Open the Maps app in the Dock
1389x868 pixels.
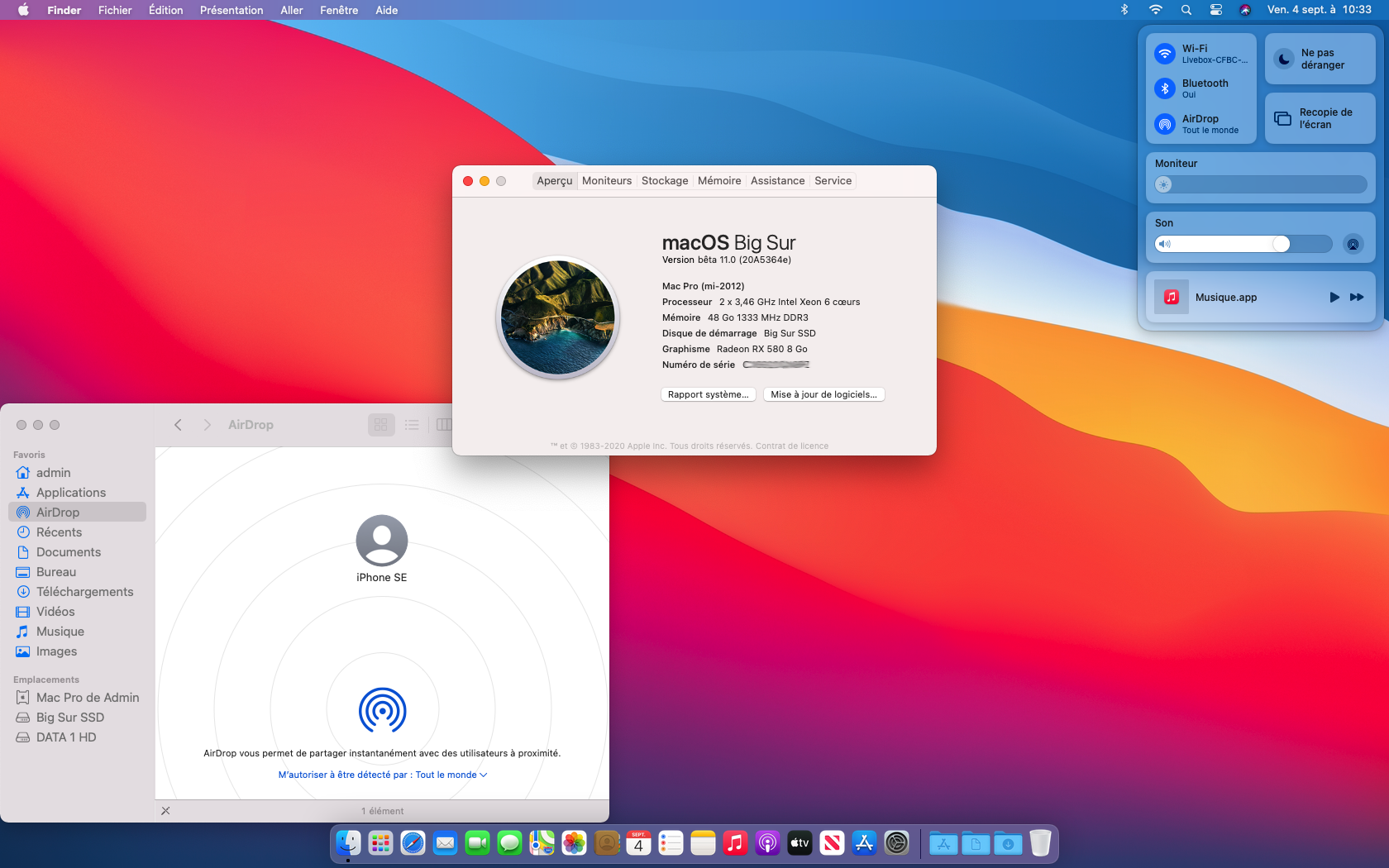tap(542, 843)
